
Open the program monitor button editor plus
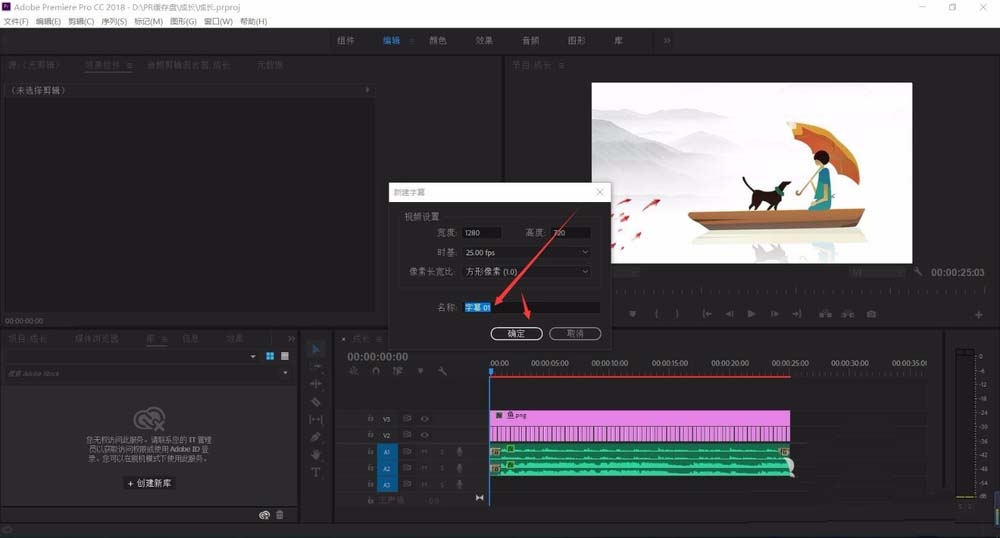[x=978, y=314]
